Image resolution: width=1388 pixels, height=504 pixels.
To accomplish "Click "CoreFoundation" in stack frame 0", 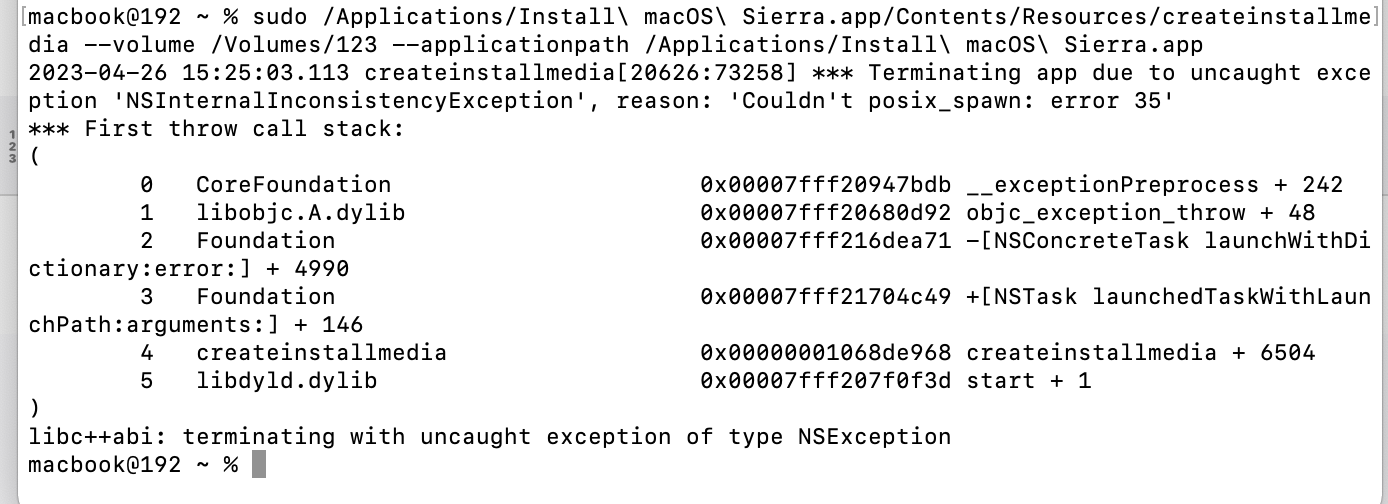I will [x=293, y=185].
